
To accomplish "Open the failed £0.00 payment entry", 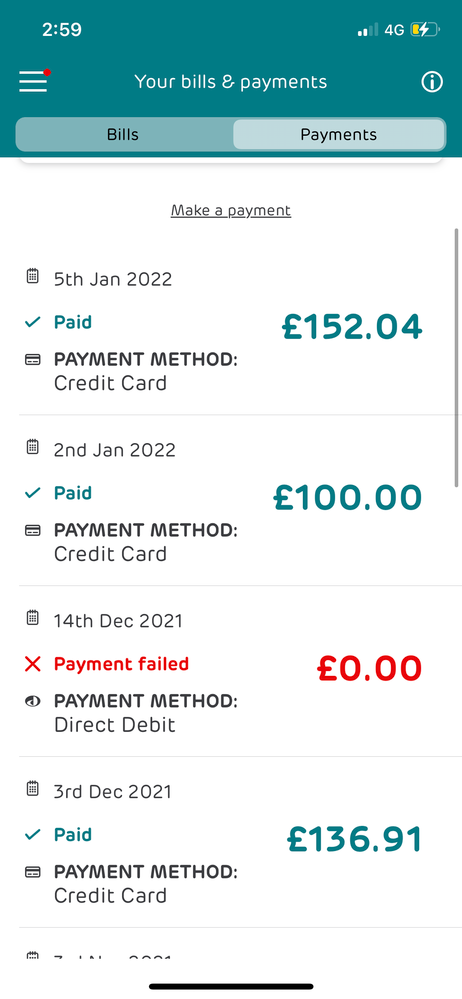I will point(231,672).
